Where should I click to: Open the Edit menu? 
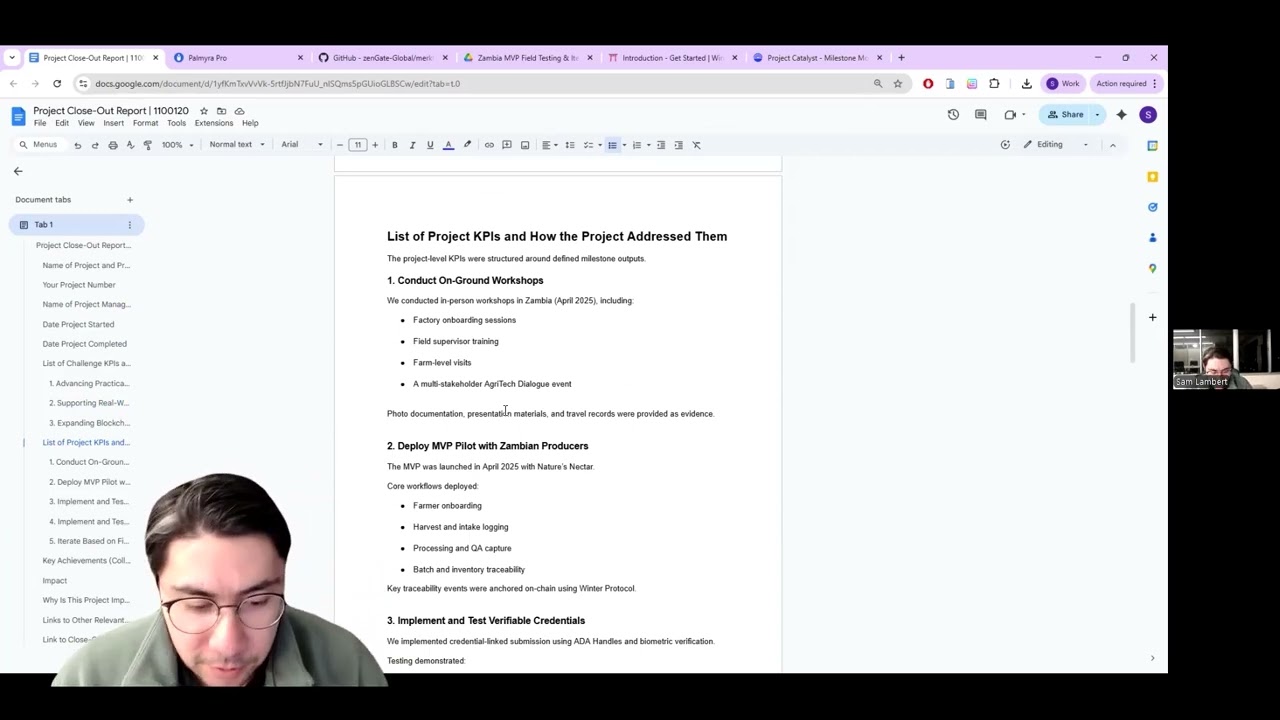point(62,123)
